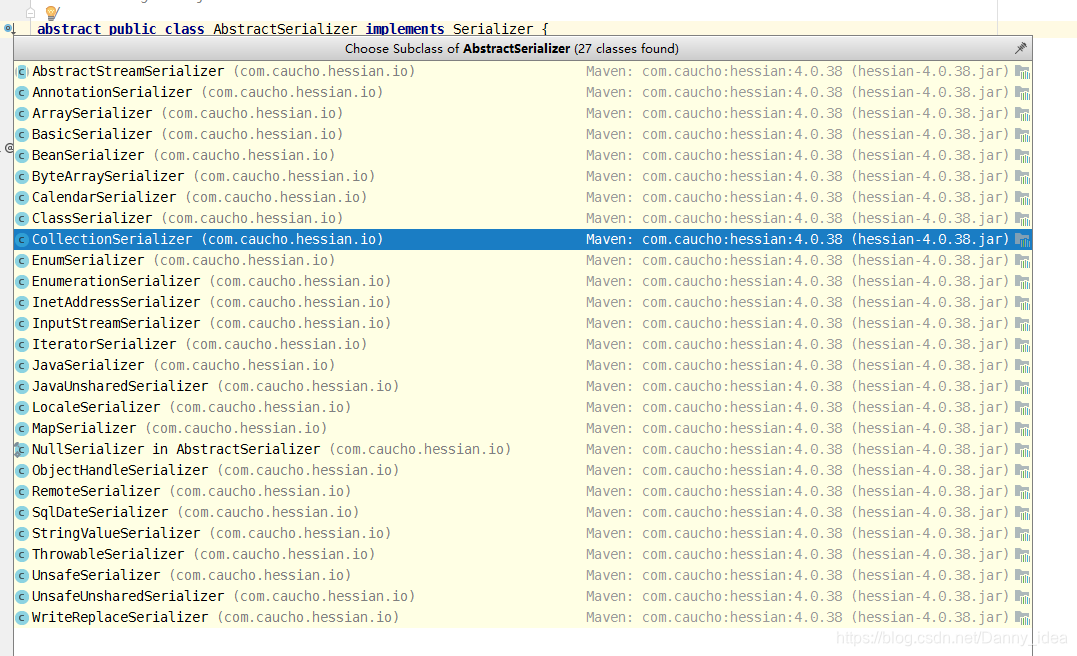The image size is (1077, 656).
Task: Select JavaSerializer entry
Action: (x=523, y=365)
